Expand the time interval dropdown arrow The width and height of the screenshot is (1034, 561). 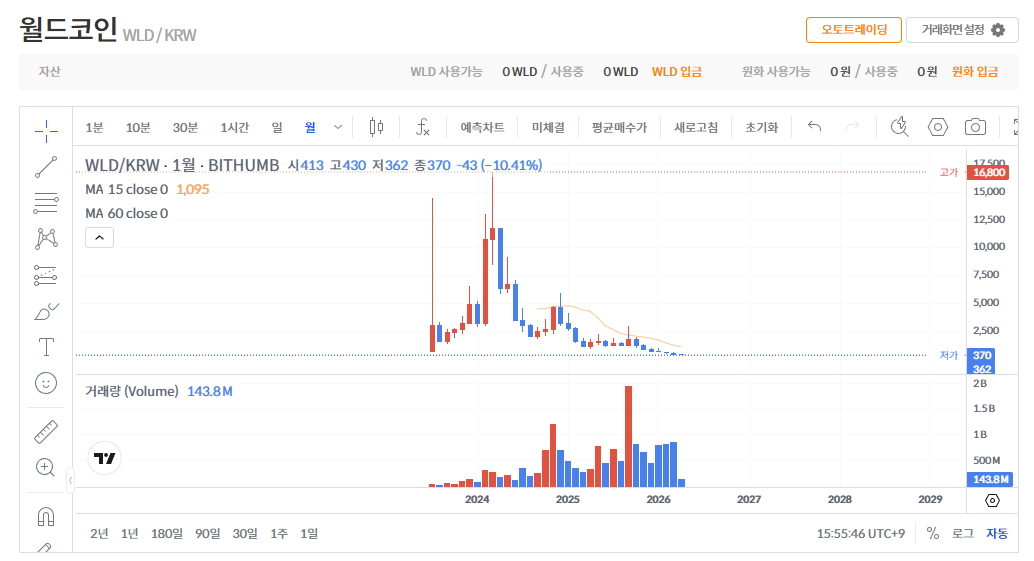(x=338, y=127)
